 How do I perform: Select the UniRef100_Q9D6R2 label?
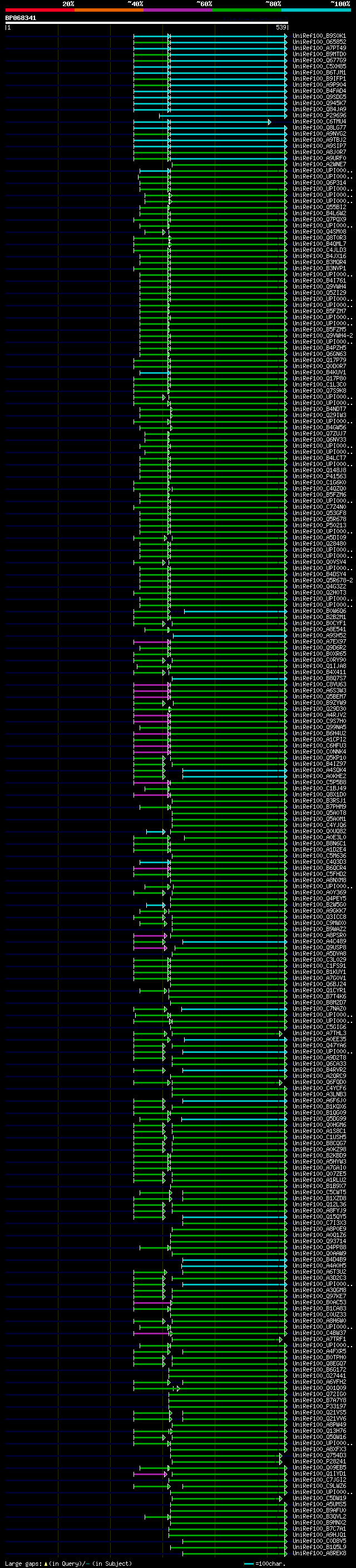[x=319, y=647]
